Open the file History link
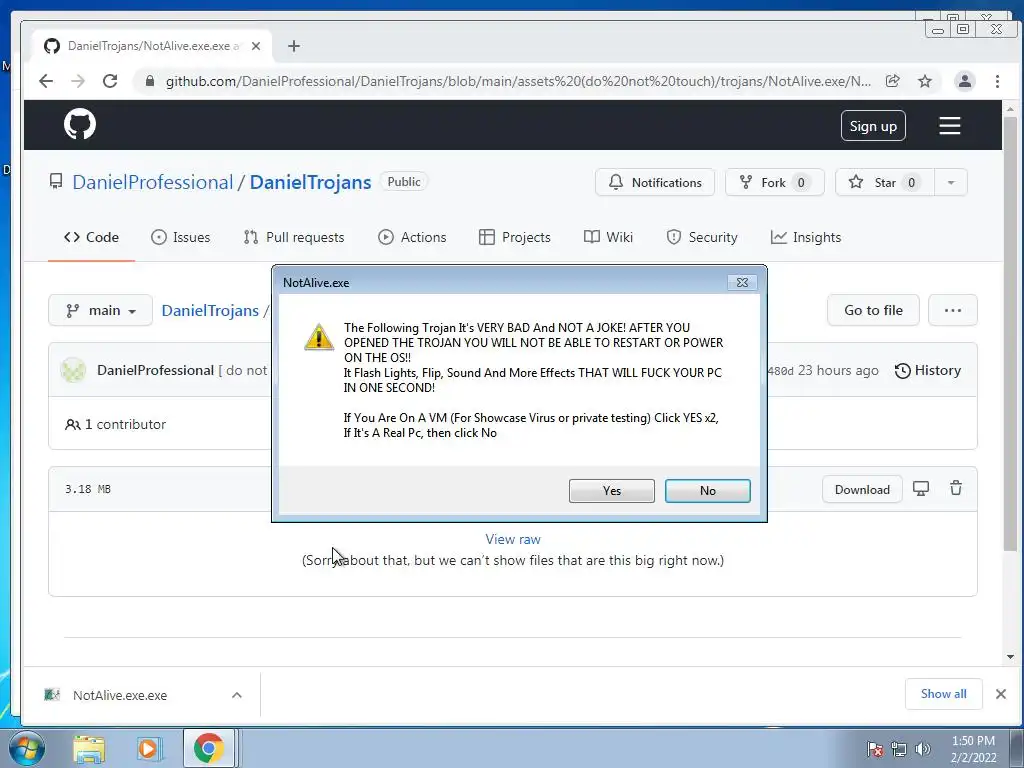This screenshot has width=1024, height=768. tap(928, 370)
